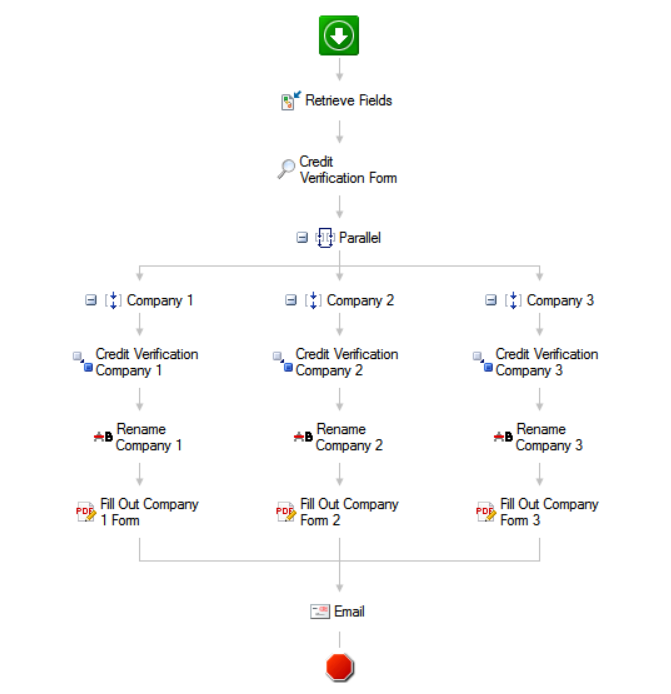Select the Credit Verification Form magnifier icon
671x694 pixels.
pyautogui.click(x=286, y=169)
